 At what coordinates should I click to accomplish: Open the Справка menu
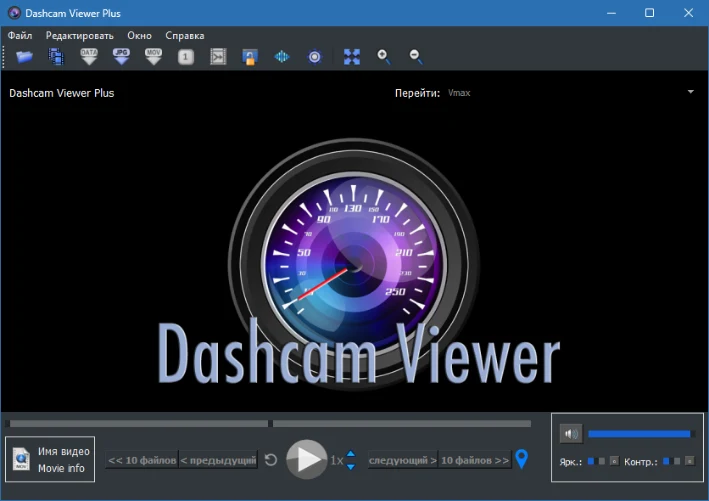point(184,35)
